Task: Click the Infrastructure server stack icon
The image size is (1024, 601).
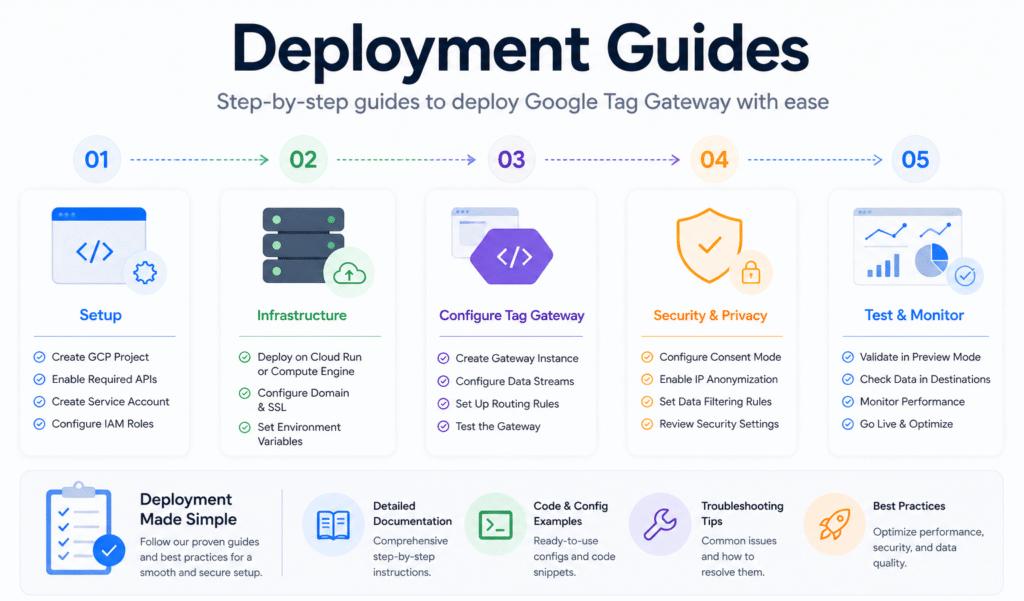Action: point(303,245)
